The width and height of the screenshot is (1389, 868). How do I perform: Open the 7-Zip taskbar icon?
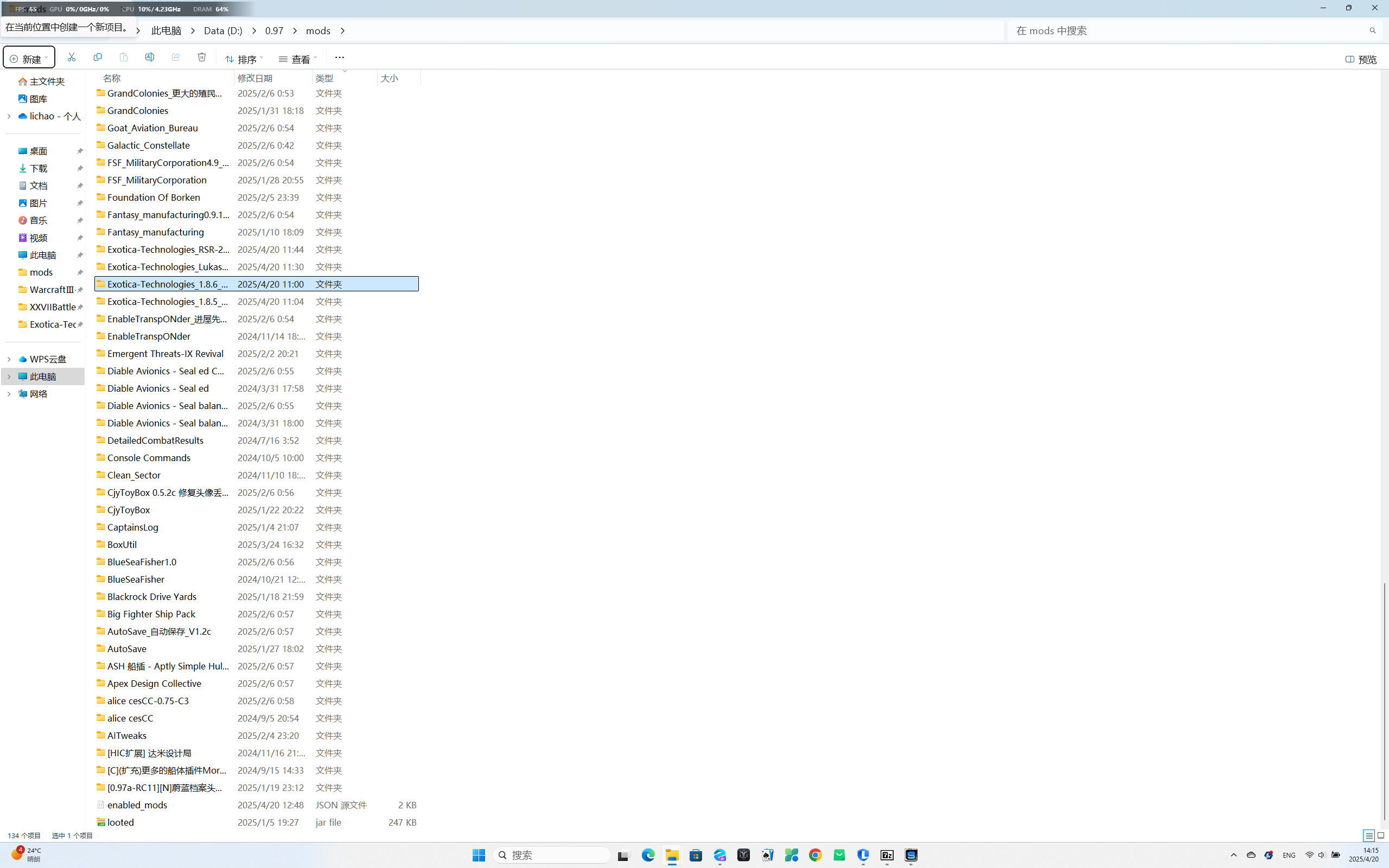pos(887,856)
